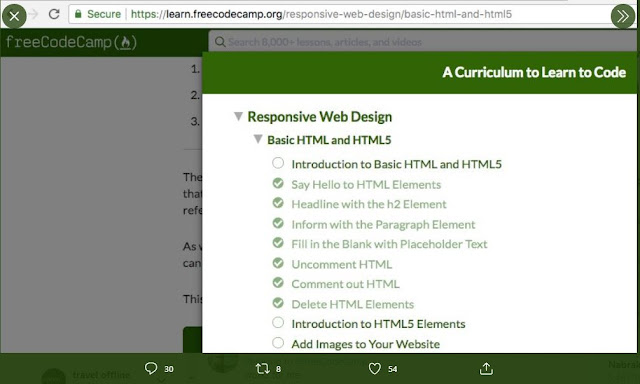
Task: Open the Comment out HTML lesson
Action: (x=345, y=284)
